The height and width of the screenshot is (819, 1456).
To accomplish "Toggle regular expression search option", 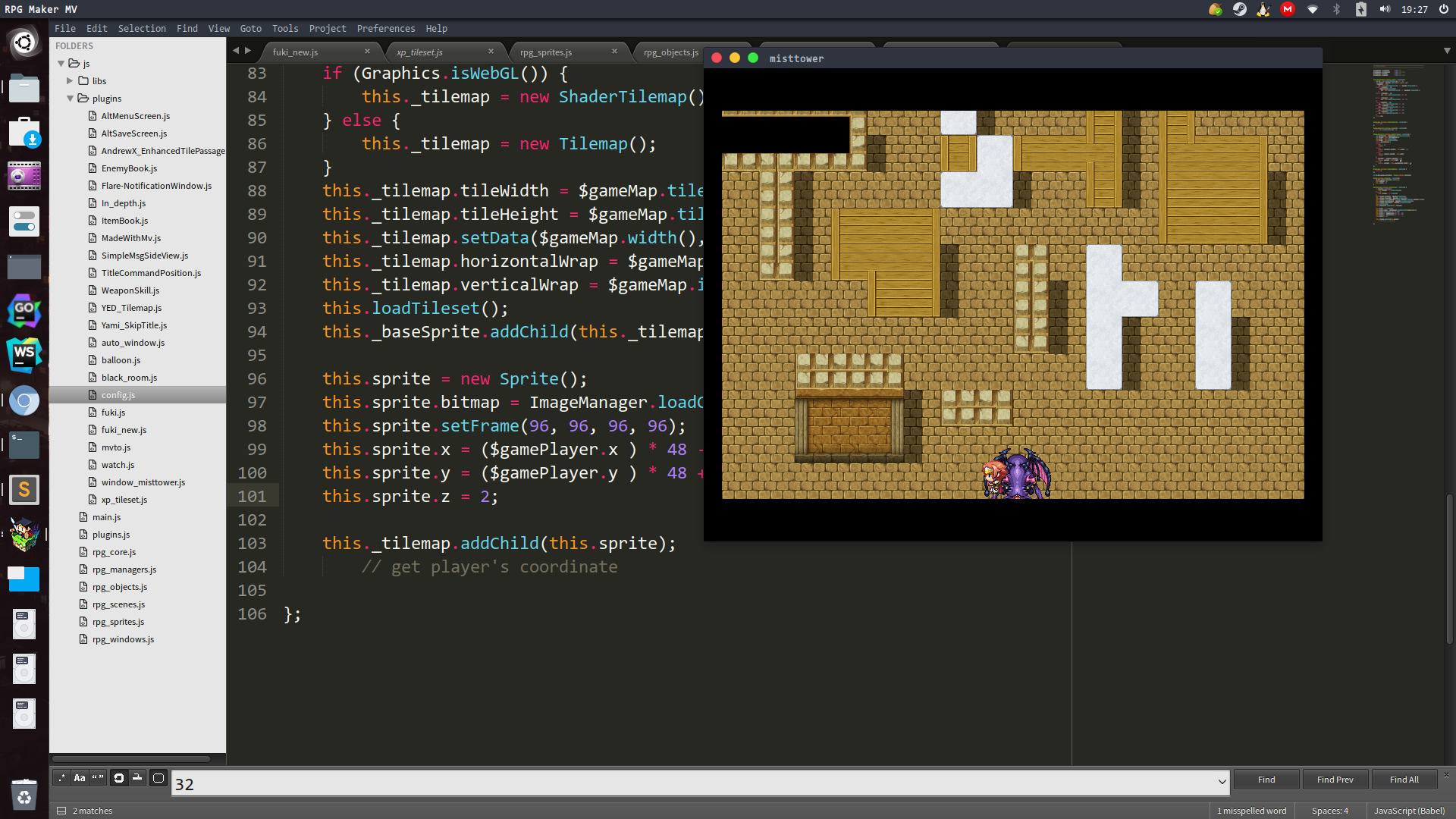I will [x=61, y=778].
